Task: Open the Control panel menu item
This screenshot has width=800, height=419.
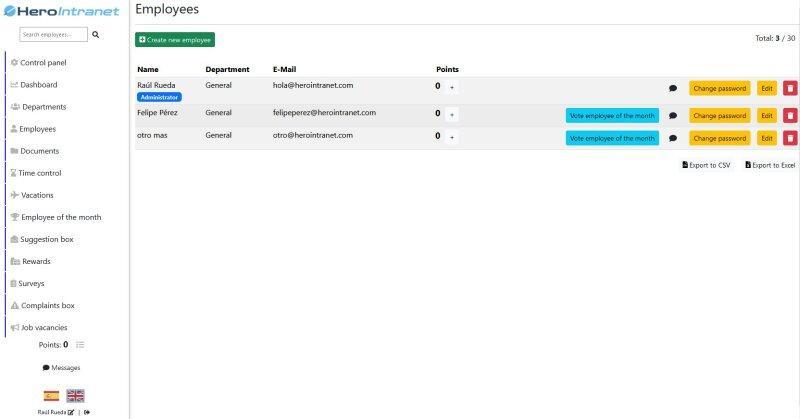Action: (39, 63)
